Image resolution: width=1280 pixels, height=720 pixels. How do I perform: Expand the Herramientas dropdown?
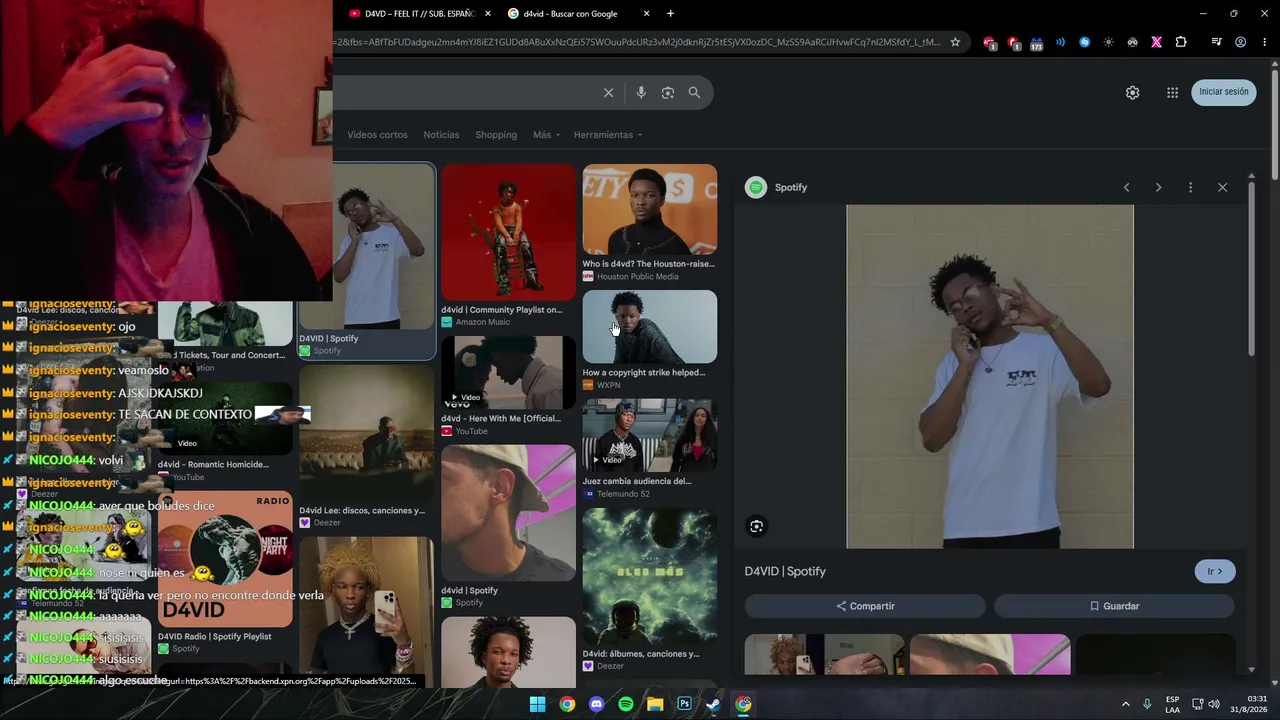coord(608,135)
